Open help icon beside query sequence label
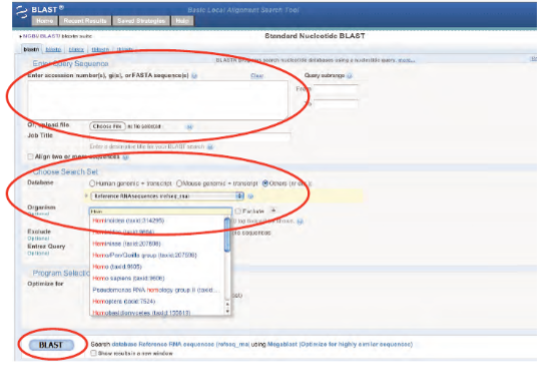Image resolution: width=550 pixels, height=378 pixels. coord(194,75)
